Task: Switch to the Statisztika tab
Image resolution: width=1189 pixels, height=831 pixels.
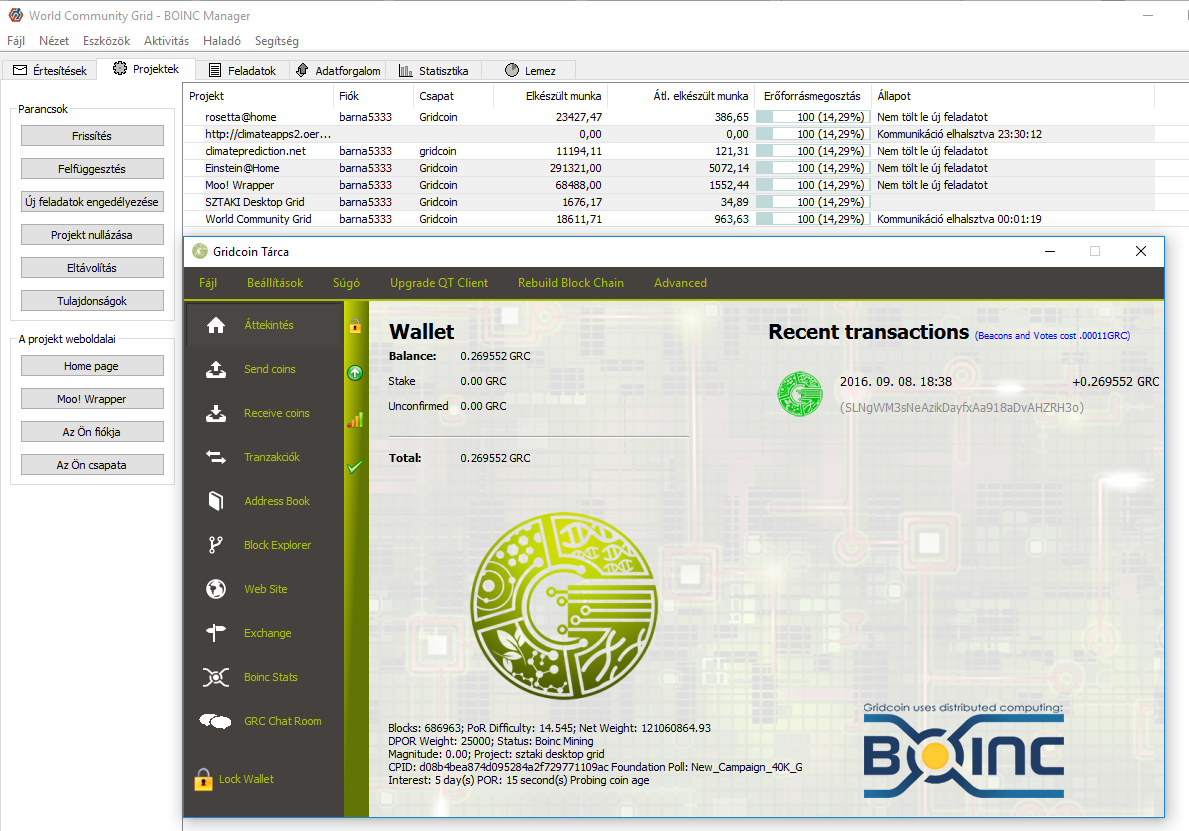Action: click(433, 71)
